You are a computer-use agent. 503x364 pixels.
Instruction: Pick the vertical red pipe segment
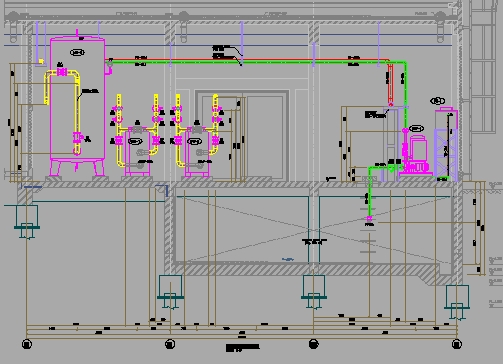coord(390,84)
